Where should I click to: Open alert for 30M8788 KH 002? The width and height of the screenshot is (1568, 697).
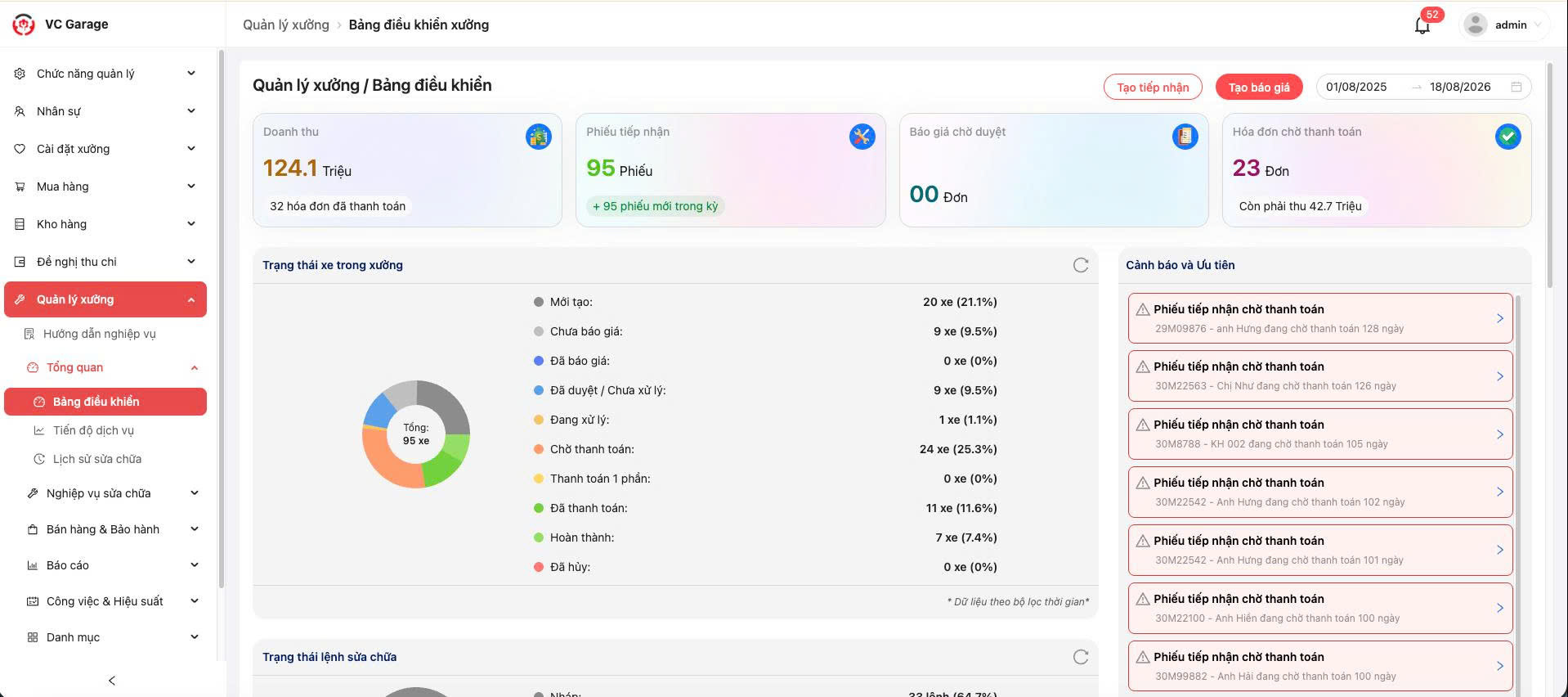point(1320,434)
